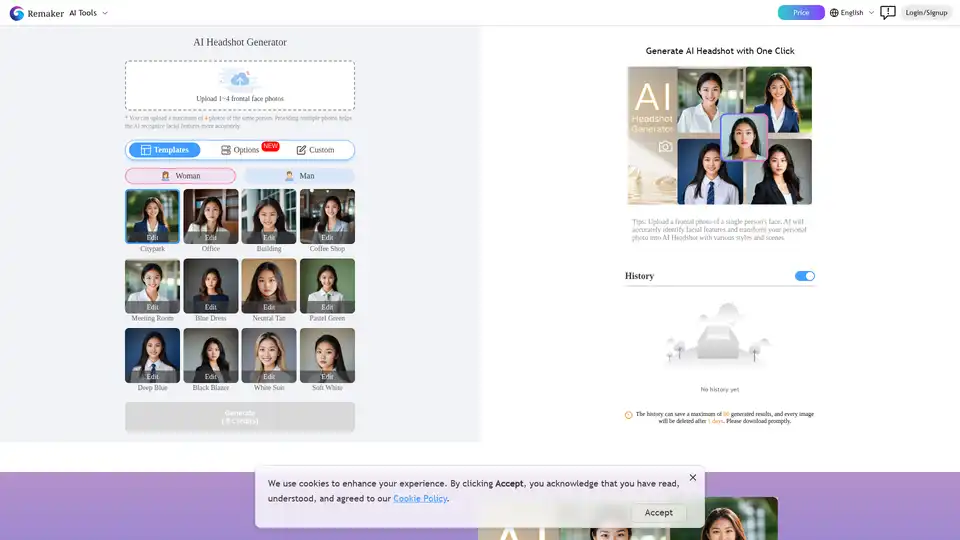The width and height of the screenshot is (960, 540).
Task: Click the Remaker logo icon
Action: (x=17, y=13)
